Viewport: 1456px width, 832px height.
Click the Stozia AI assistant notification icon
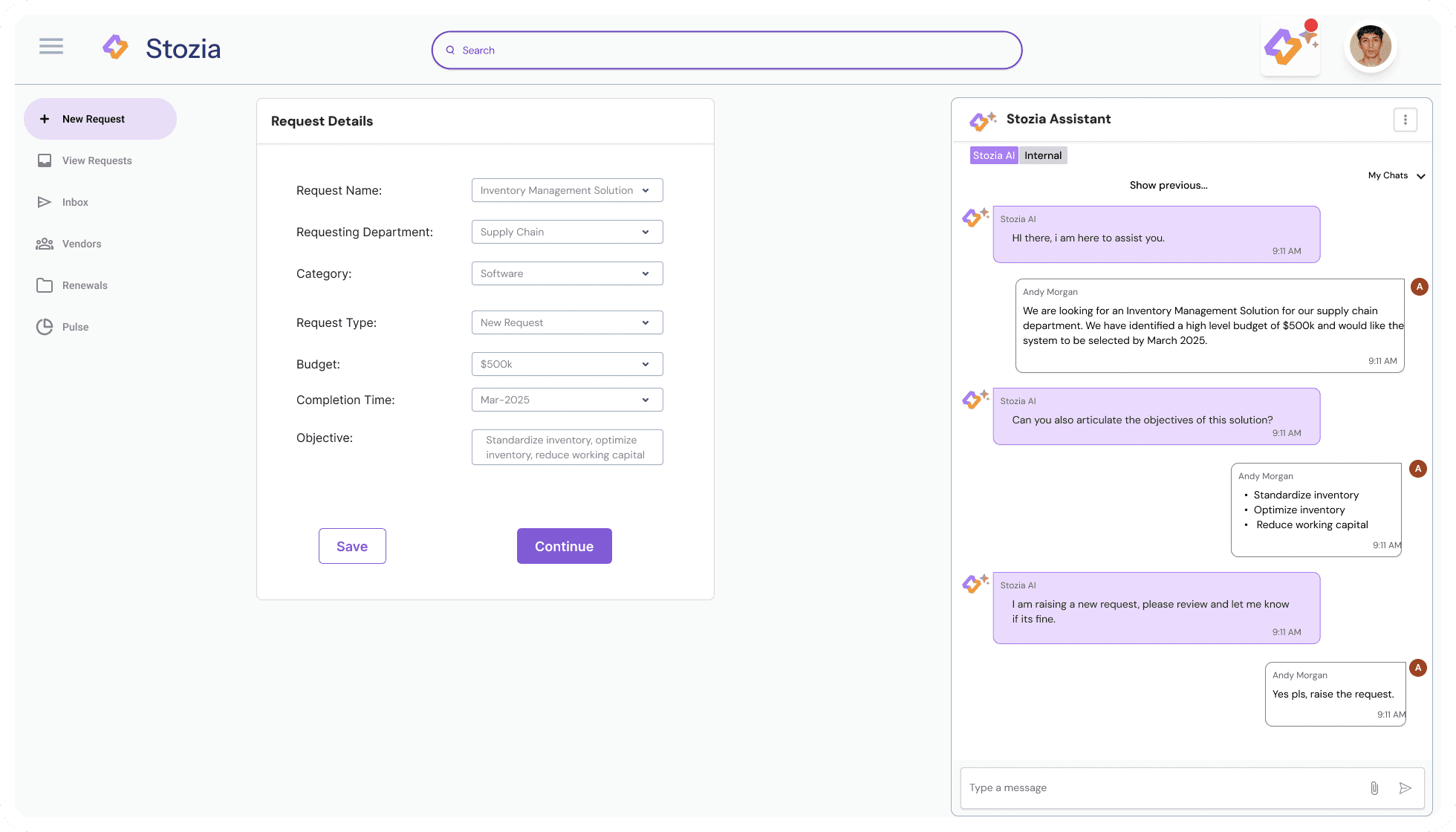1290,46
